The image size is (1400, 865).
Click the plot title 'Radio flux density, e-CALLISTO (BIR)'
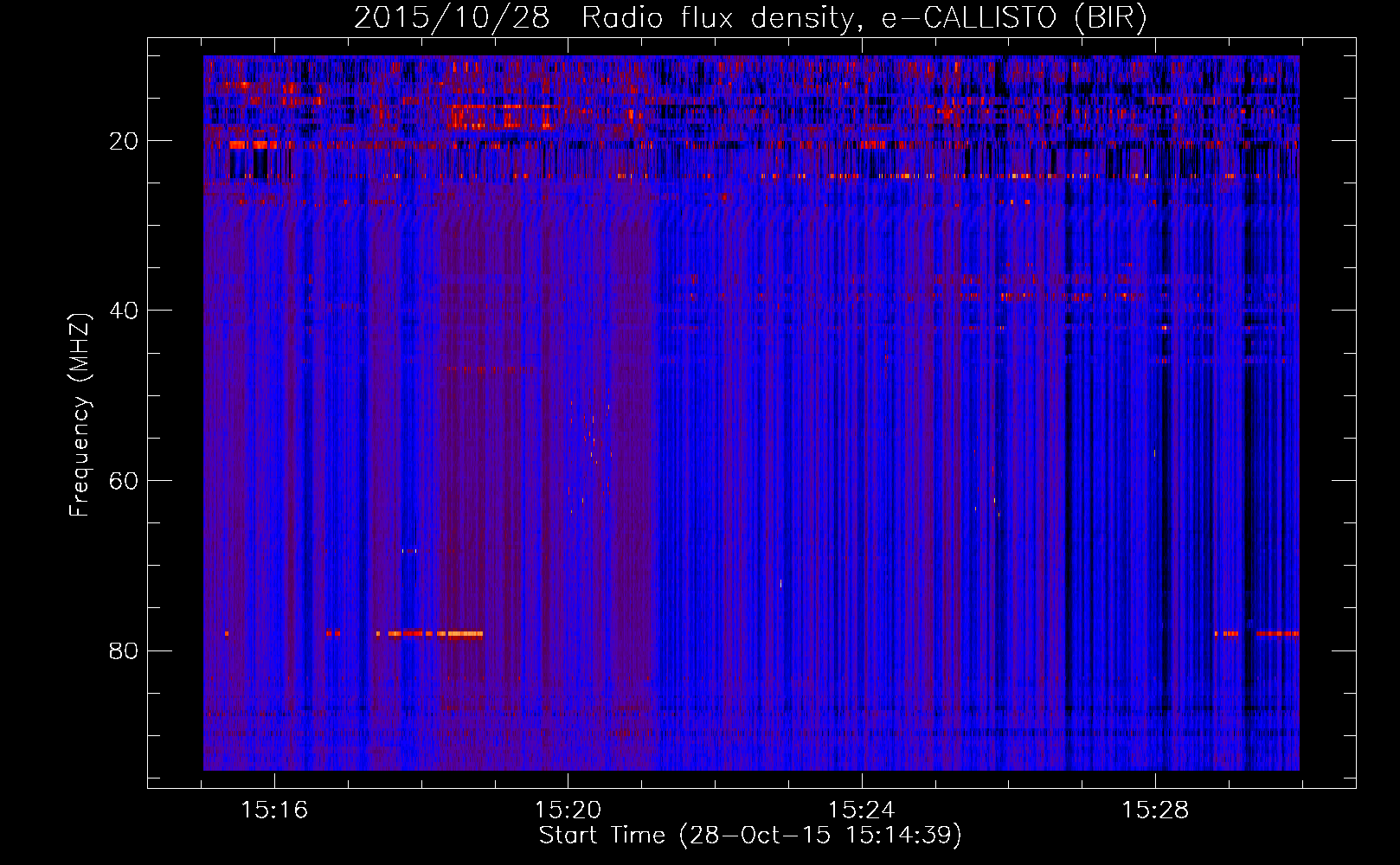click(864, 18)
